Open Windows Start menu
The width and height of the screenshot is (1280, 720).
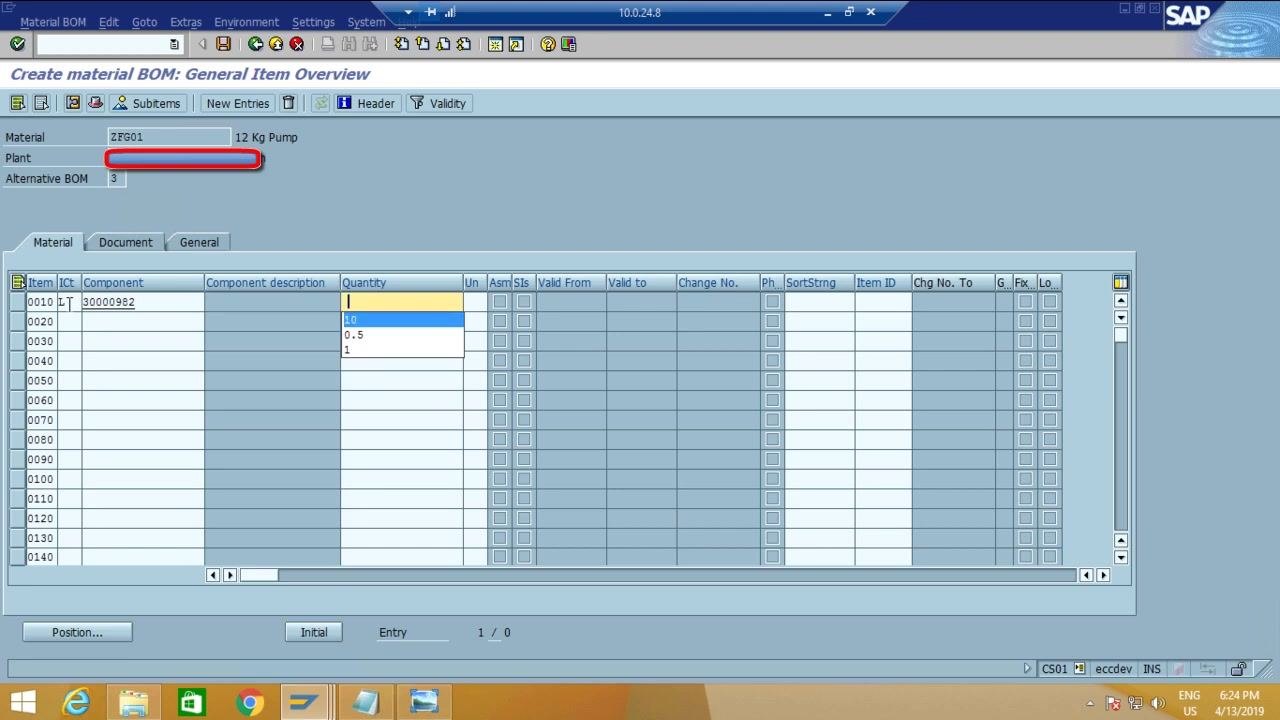click(22, 702)
